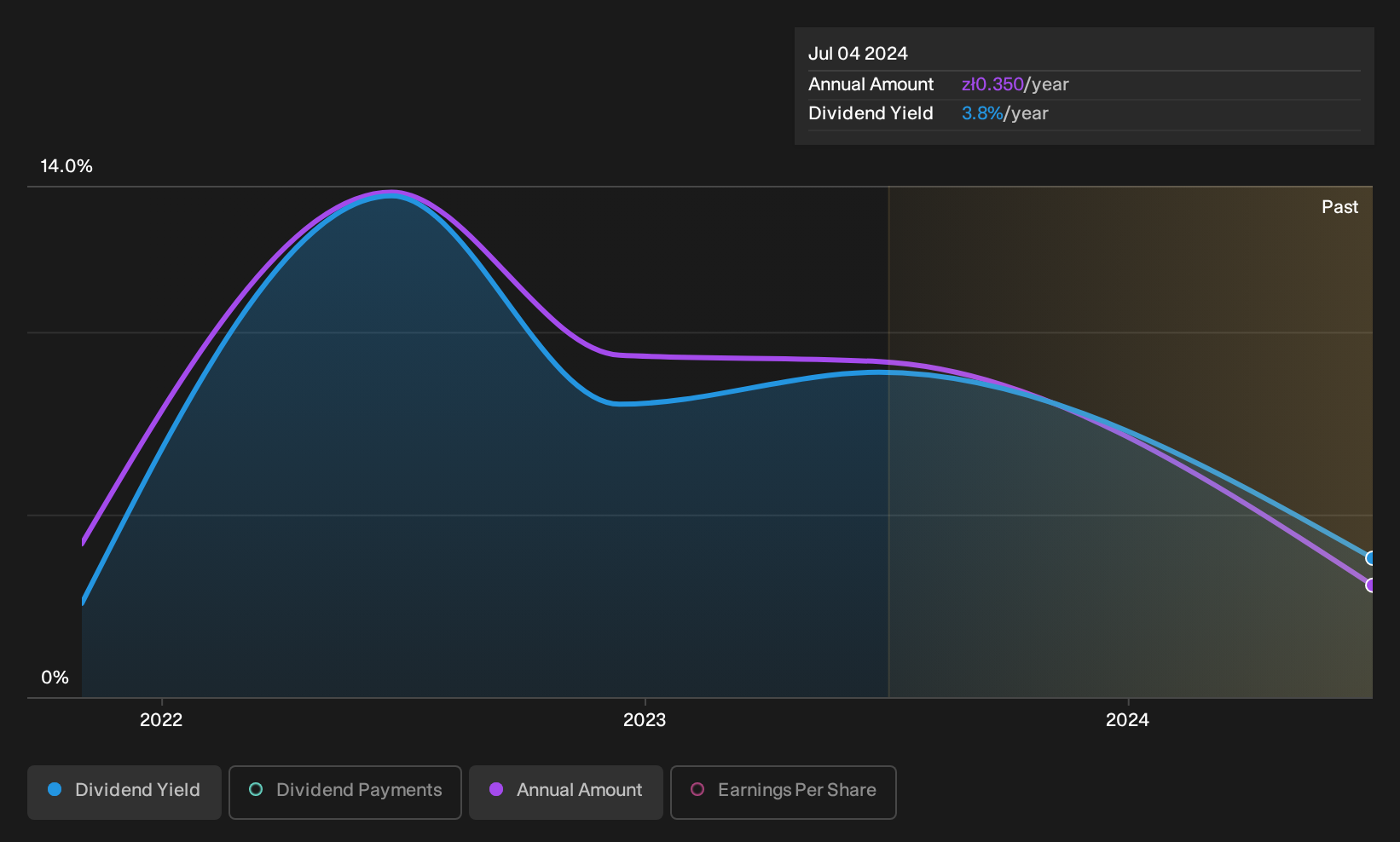Select the purple endpoint marker on amount line
Screen dimensions: 1400x842
pos(1371,585)
